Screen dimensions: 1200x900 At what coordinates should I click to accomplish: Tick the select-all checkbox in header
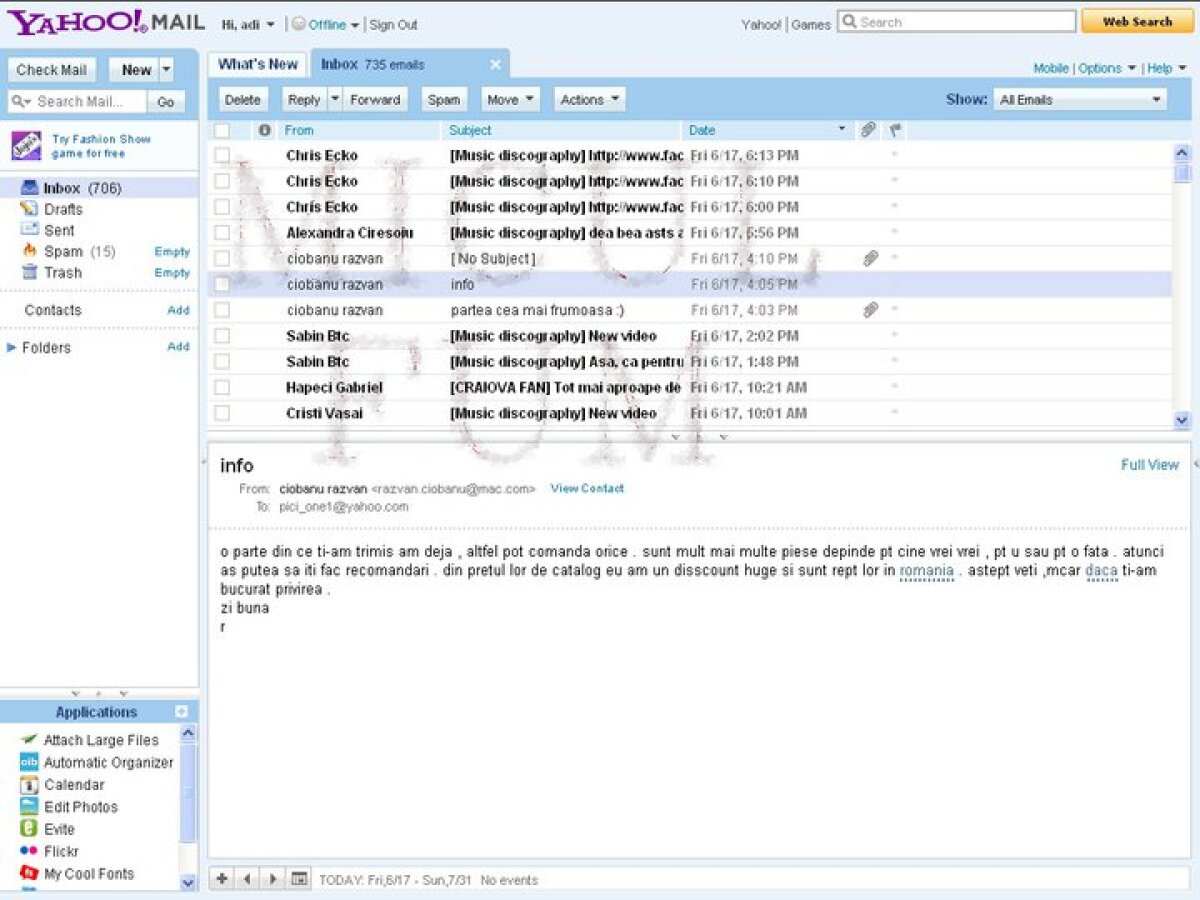pos(222,130)
